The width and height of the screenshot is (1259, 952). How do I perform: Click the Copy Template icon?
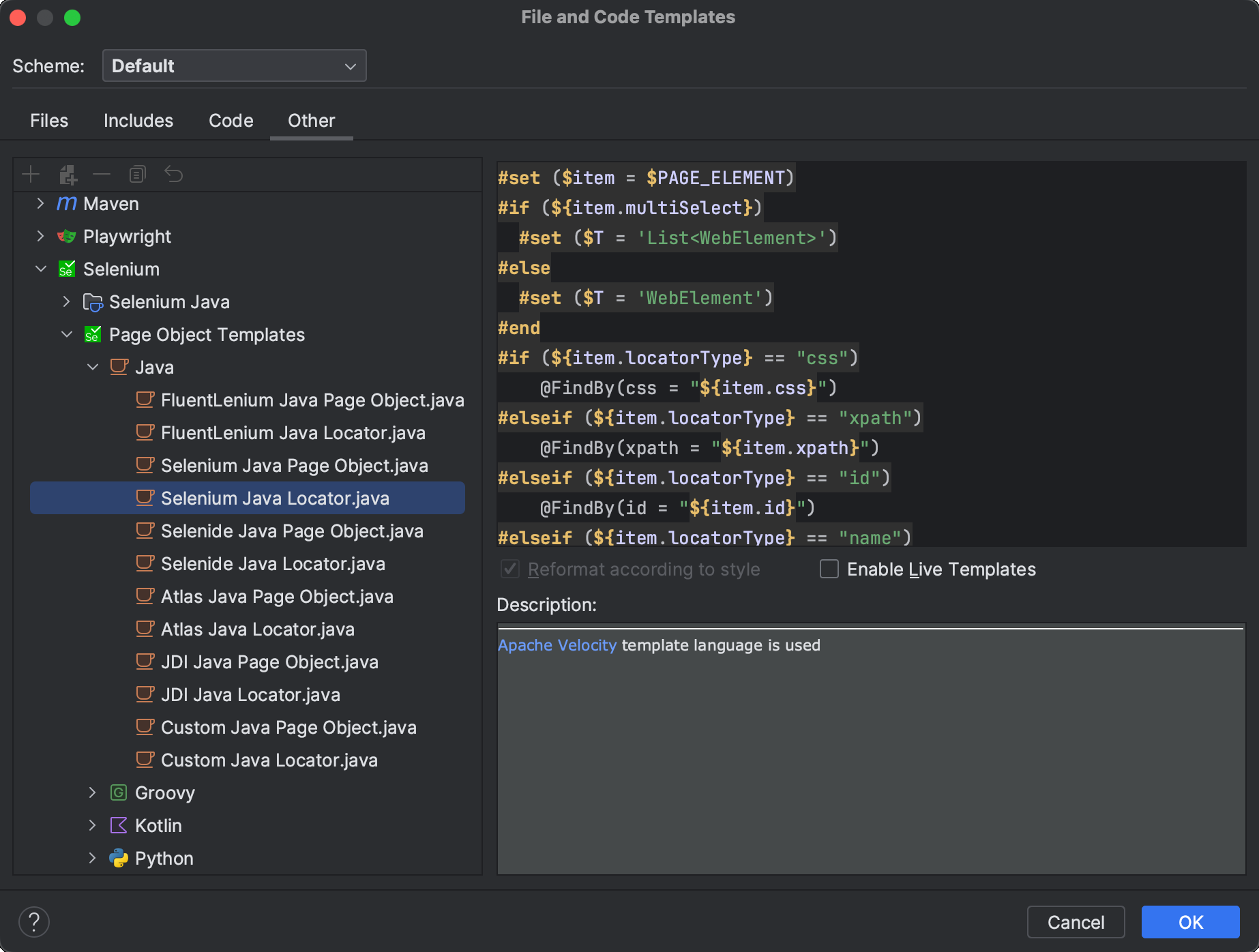137,174
